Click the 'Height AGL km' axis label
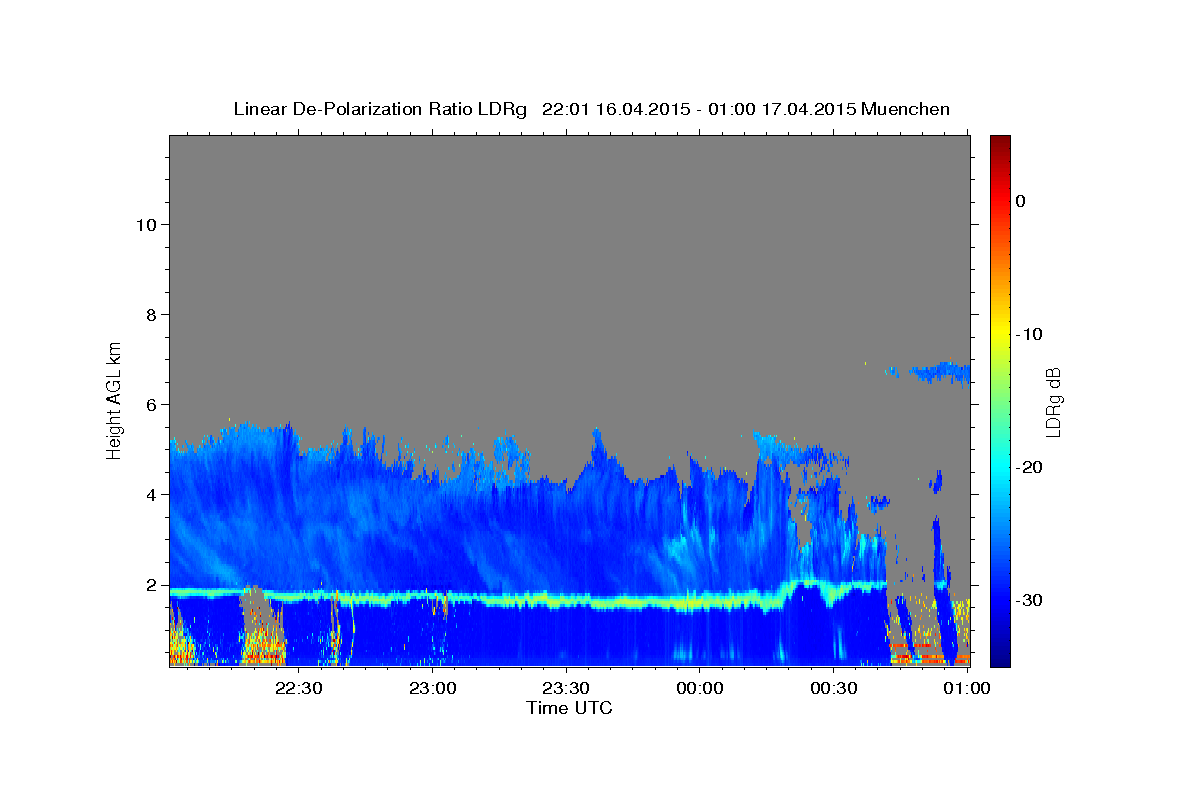This screenshot has width=1200, height=800. point(114,399)
